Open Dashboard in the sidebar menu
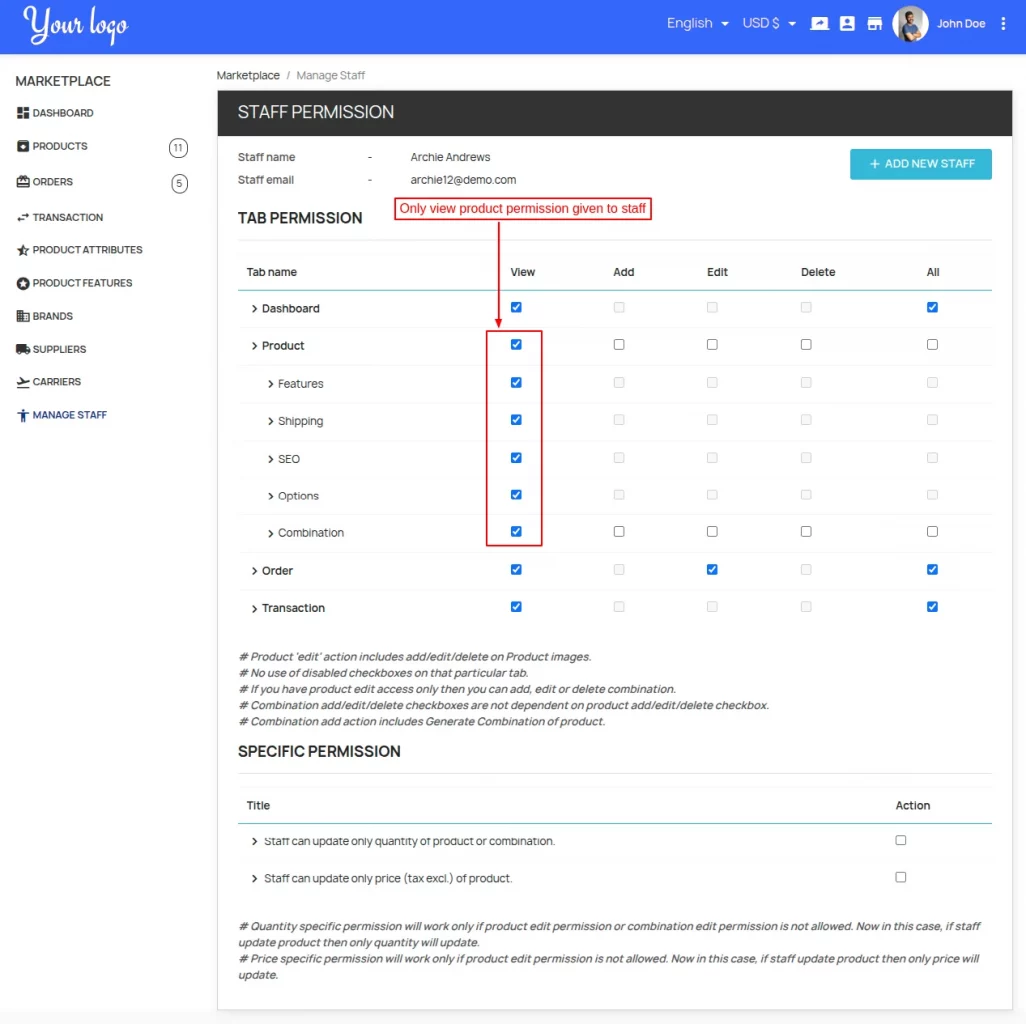 [63, 113]
